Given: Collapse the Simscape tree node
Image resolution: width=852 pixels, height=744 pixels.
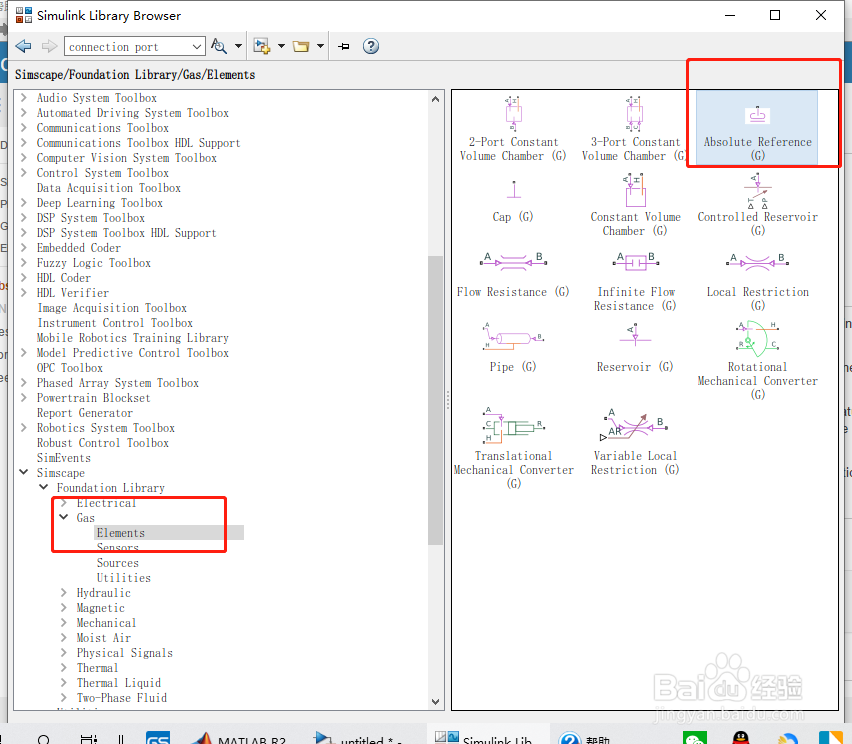Looking at the screenshot, I should (24, 472).
